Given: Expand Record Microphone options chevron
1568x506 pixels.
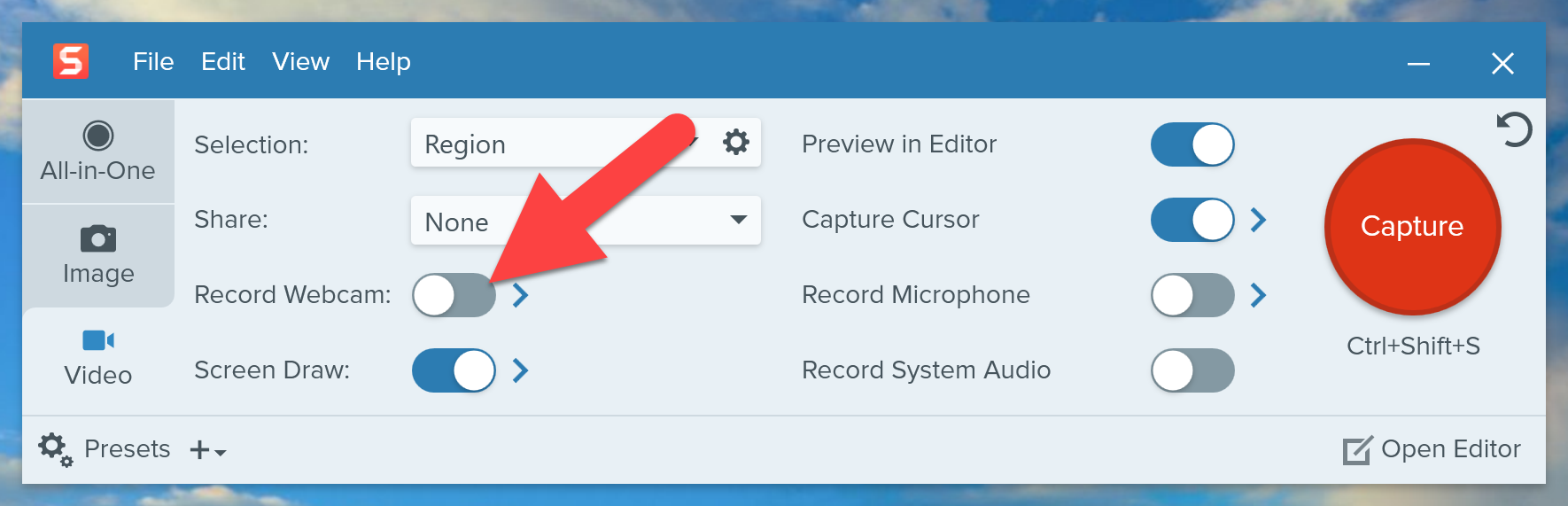Looking at the screenshot, I should tap(1258, 295).
